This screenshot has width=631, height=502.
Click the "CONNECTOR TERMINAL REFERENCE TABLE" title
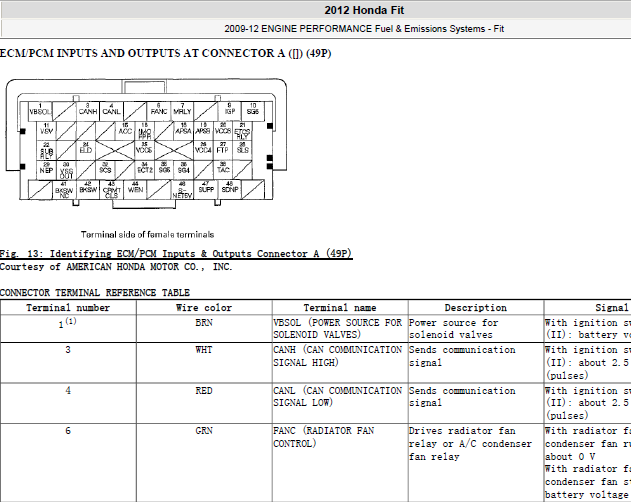95,293
